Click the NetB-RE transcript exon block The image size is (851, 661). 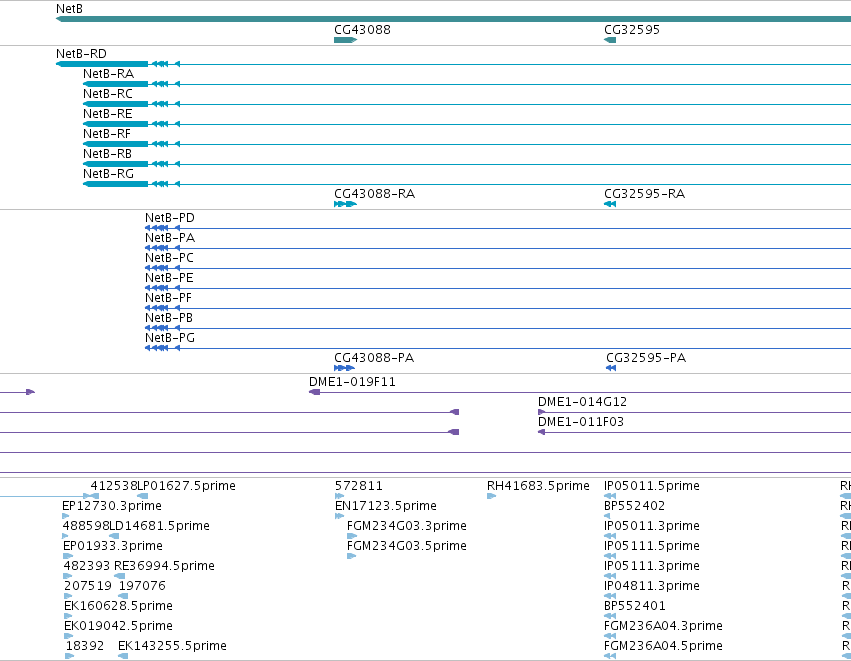coord(116,124)
